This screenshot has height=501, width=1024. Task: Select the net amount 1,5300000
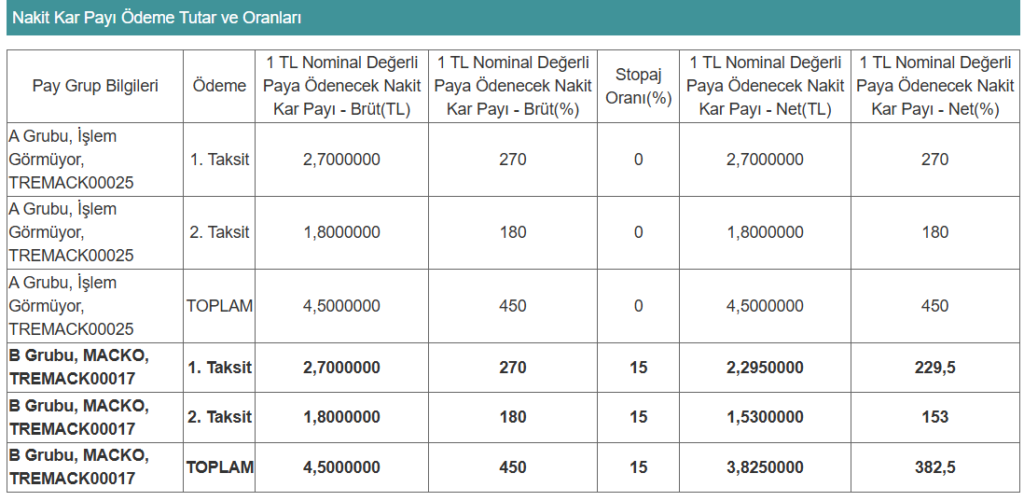765,417
